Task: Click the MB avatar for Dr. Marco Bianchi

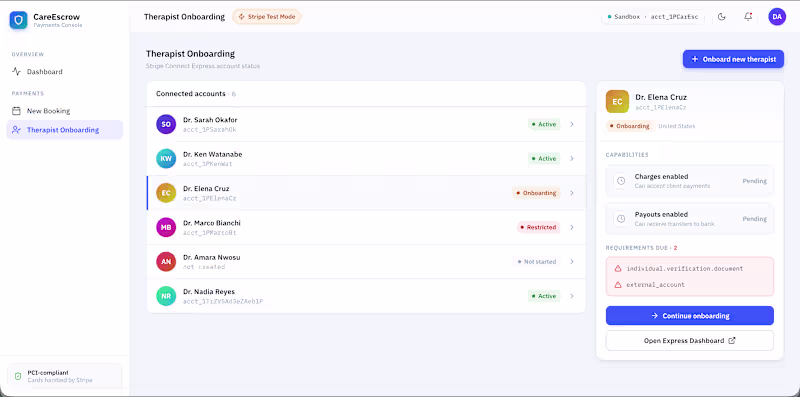Action: click(x=166, y=227)
